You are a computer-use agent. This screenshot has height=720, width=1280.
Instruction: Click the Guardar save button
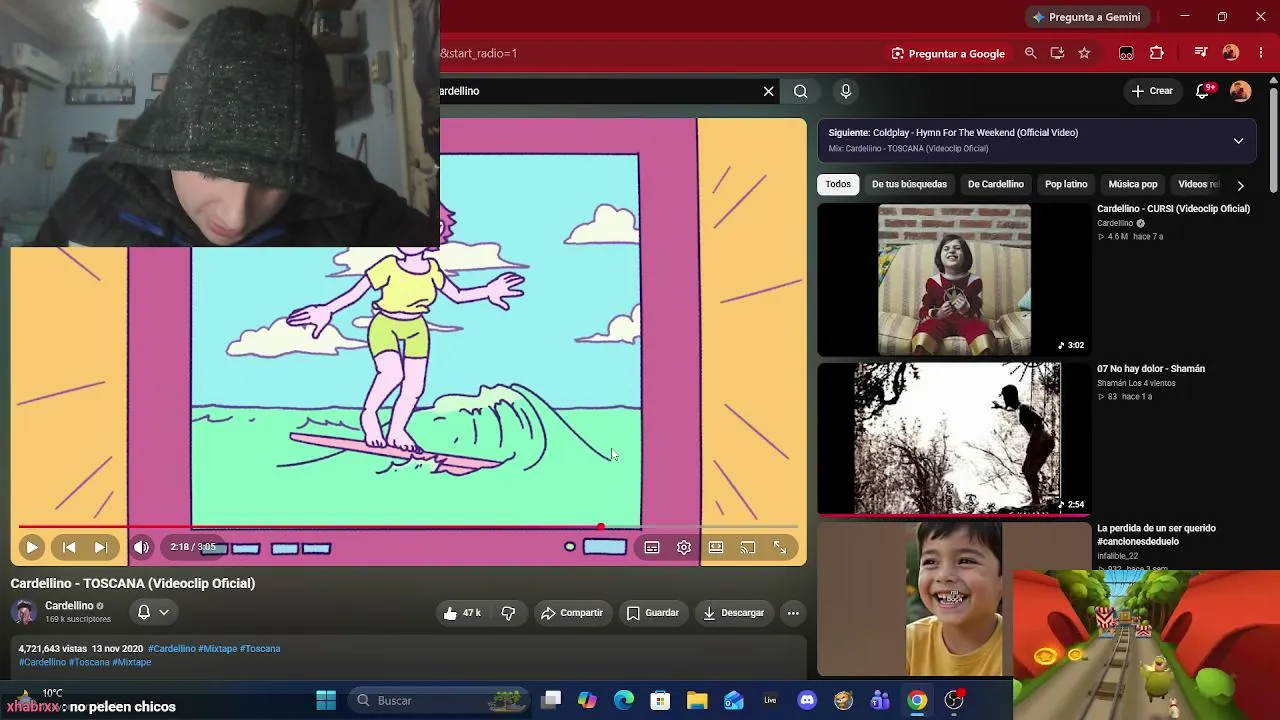652,613
